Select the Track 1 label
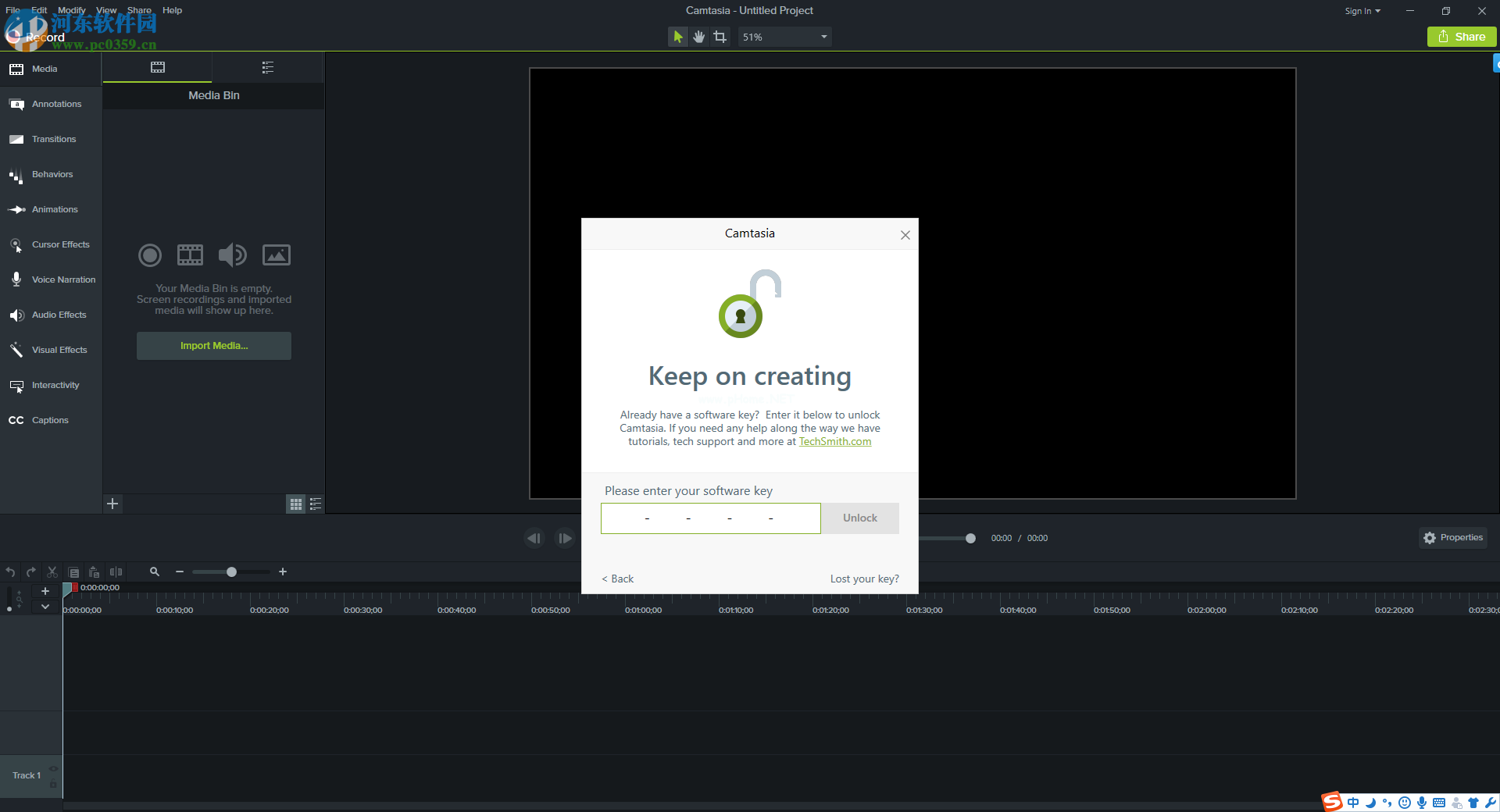The height and width of the screenshot is (812, 1500). point(27,775)
